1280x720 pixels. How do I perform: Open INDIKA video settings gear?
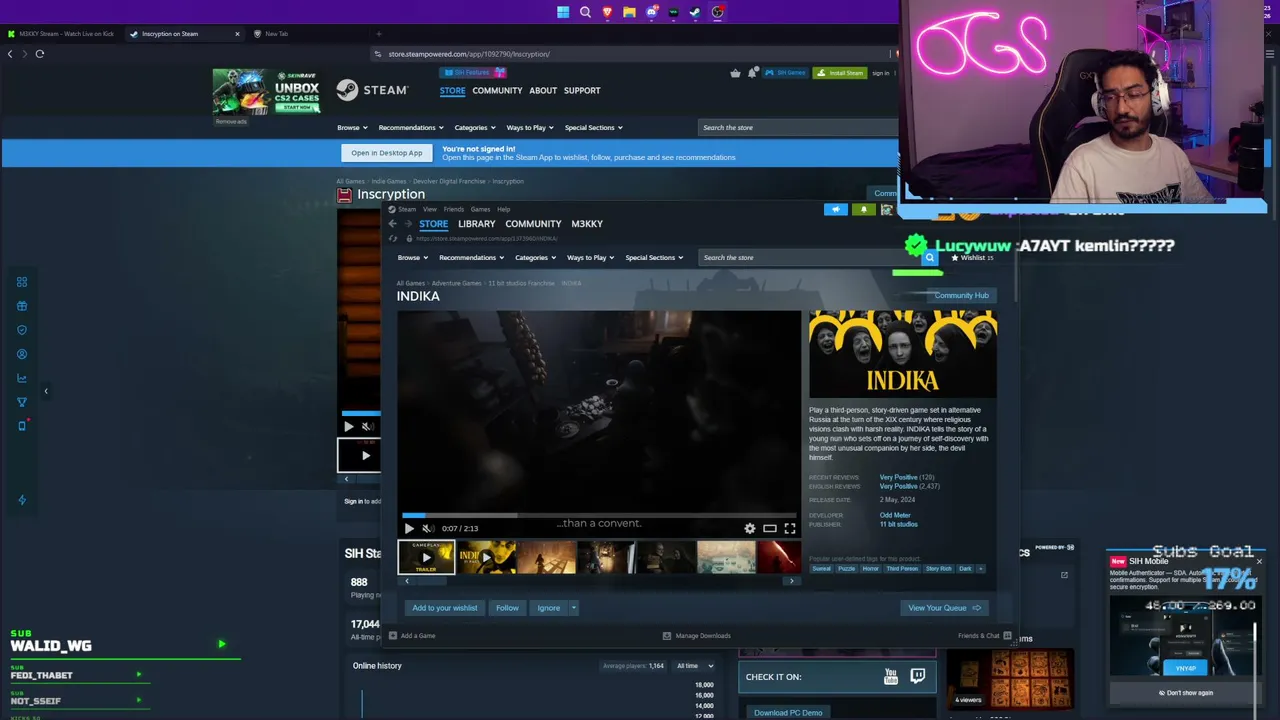coord(750,528)
